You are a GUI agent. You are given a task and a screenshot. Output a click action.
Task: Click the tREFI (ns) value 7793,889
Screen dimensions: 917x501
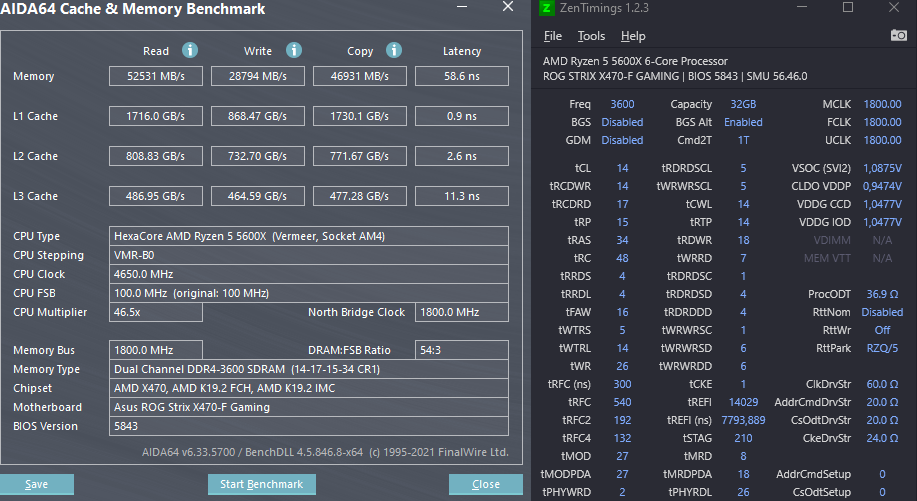743,420
